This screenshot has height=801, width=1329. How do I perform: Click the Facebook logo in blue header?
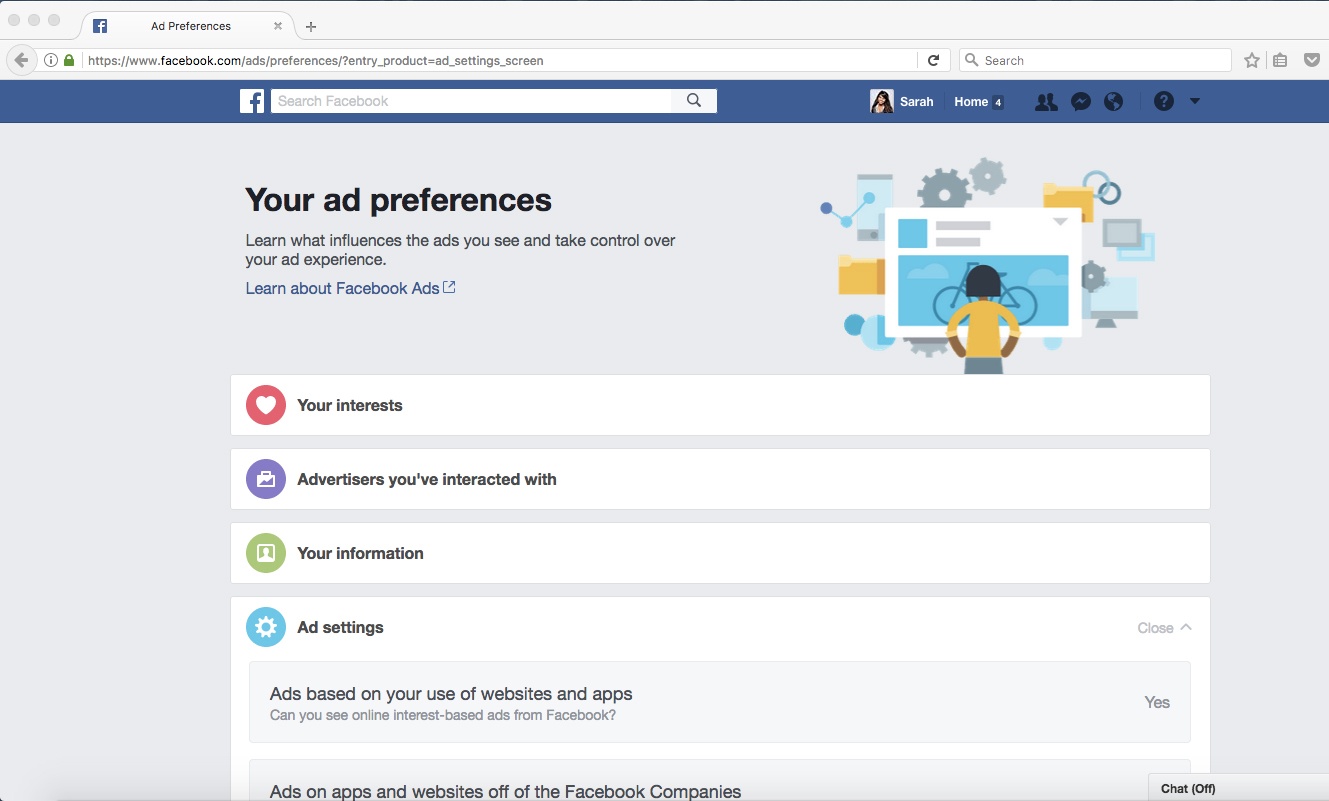252,101
